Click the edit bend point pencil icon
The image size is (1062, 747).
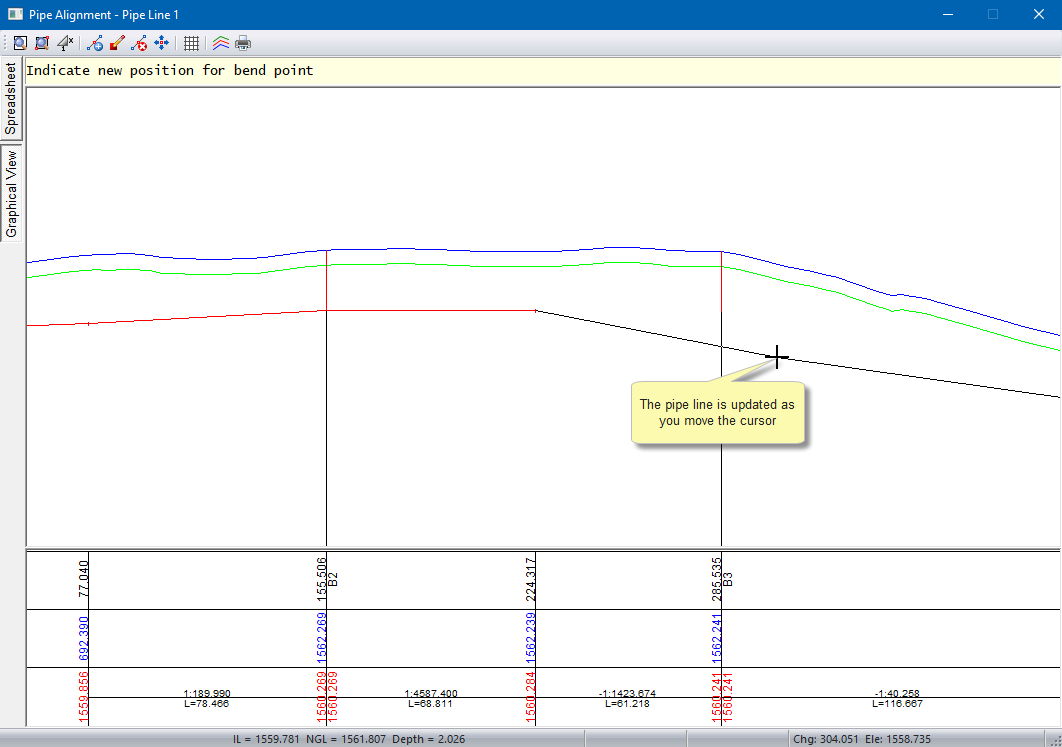pos(117,43)
